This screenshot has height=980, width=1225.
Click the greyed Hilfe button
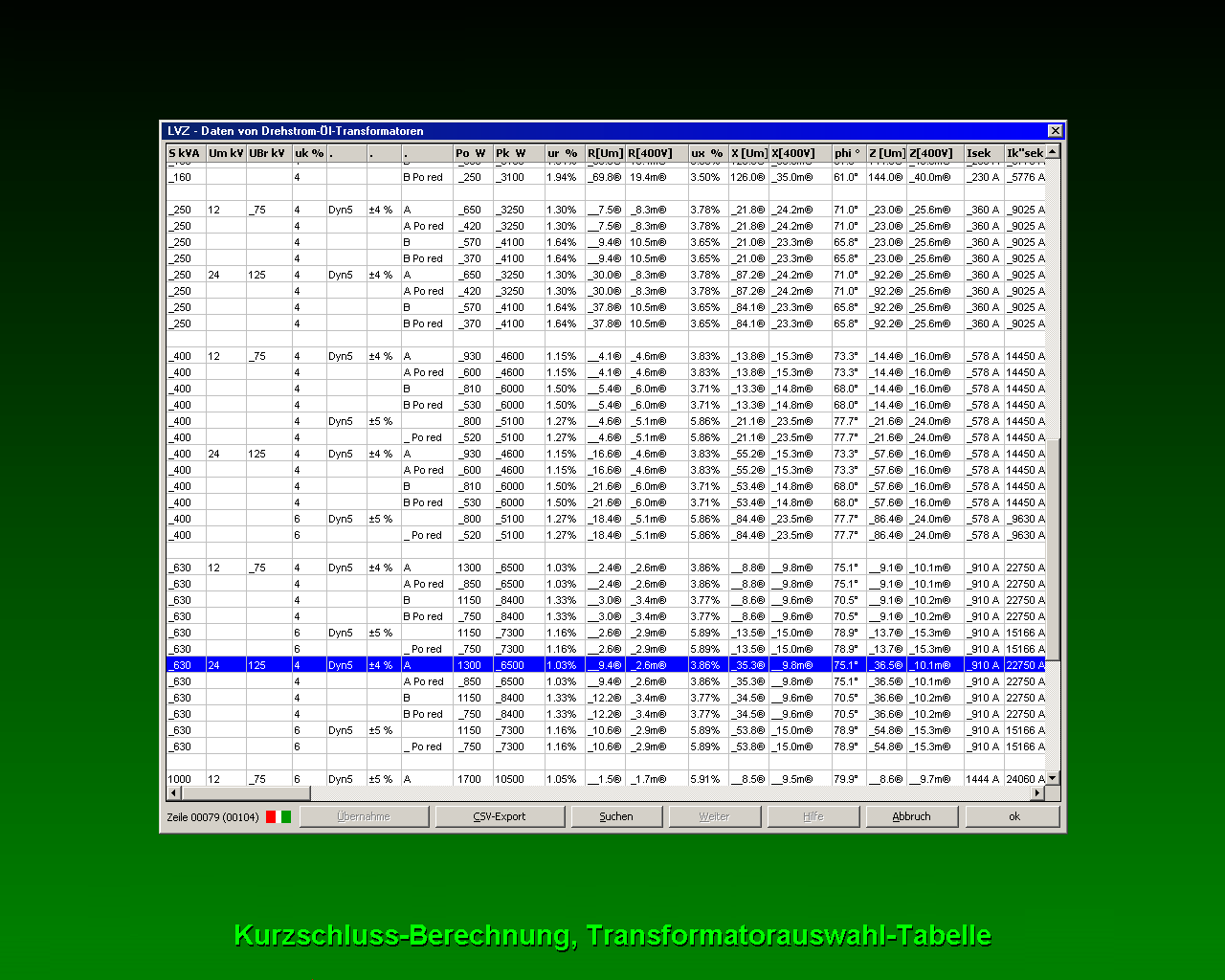coord(813,816)
